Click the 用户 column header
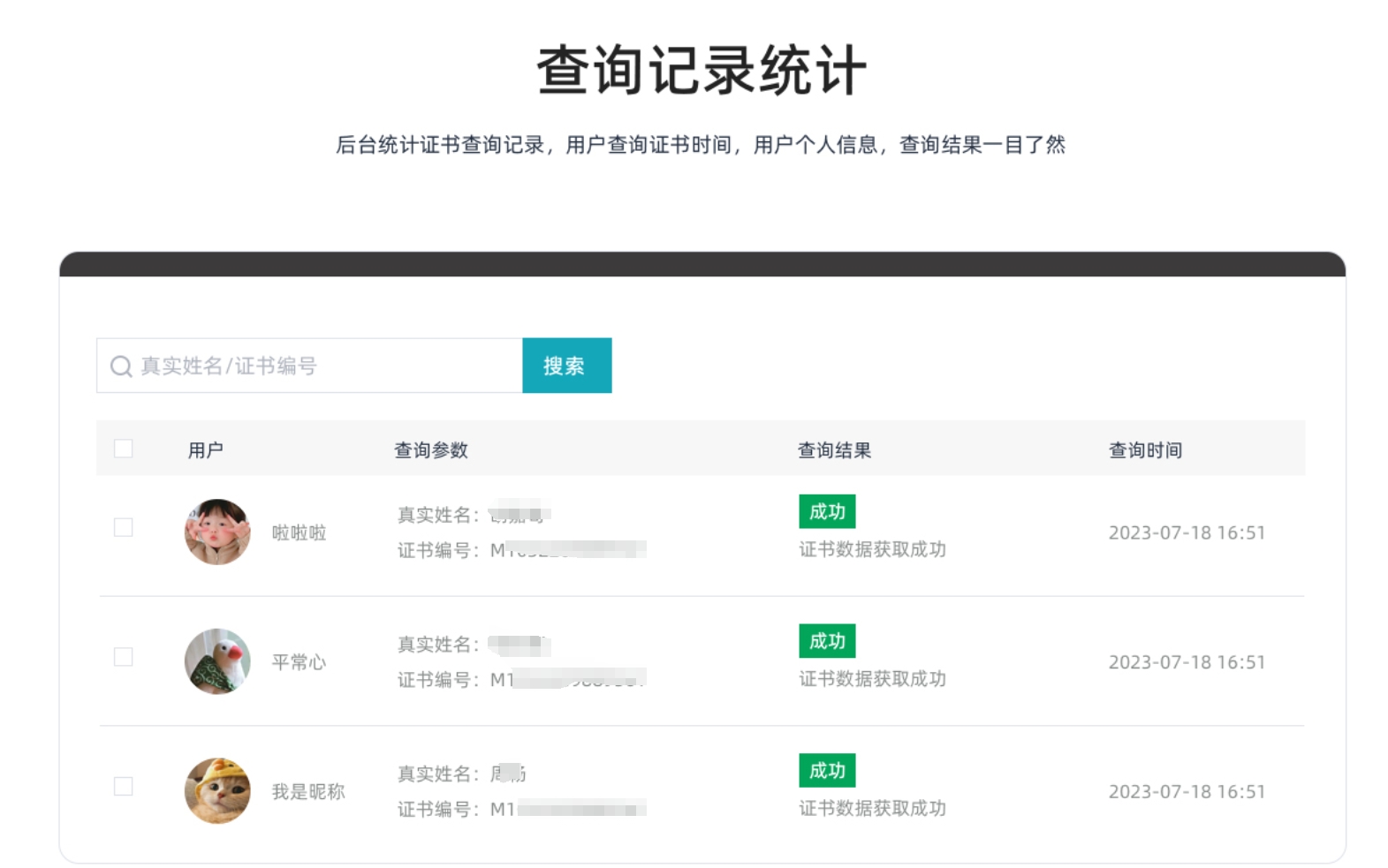This screenshot has height=868, width=1388. pos(206,450)
